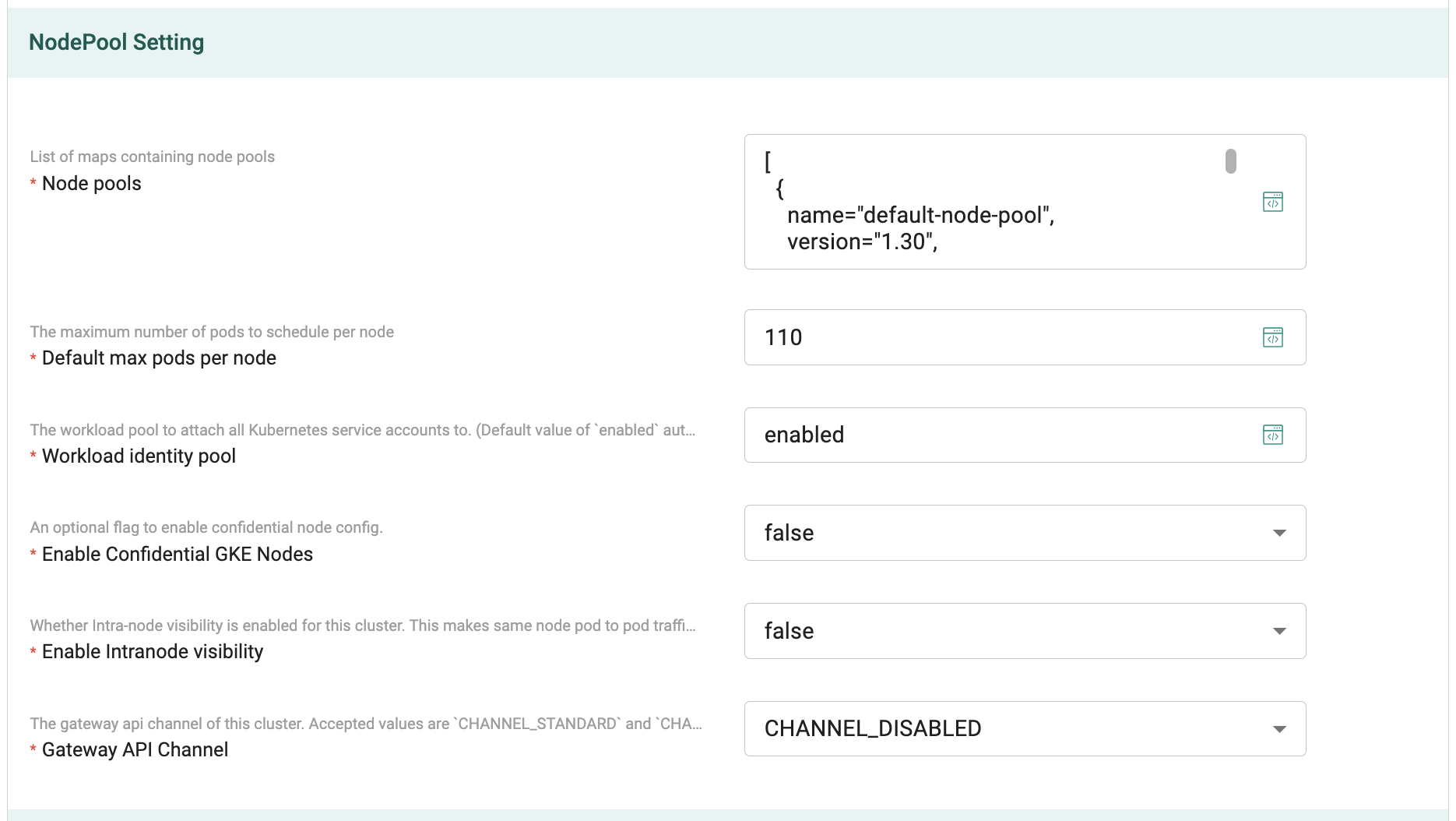
Task: Click 'Enable Confidential GKE Nodes' label
Action: (x=178, y=555)
